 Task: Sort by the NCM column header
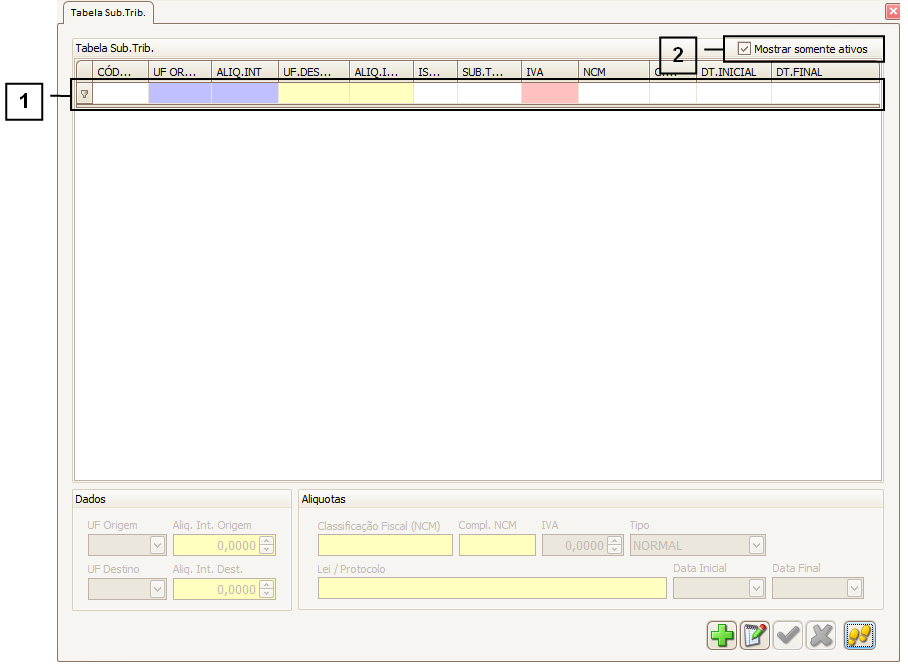[612, 72]
